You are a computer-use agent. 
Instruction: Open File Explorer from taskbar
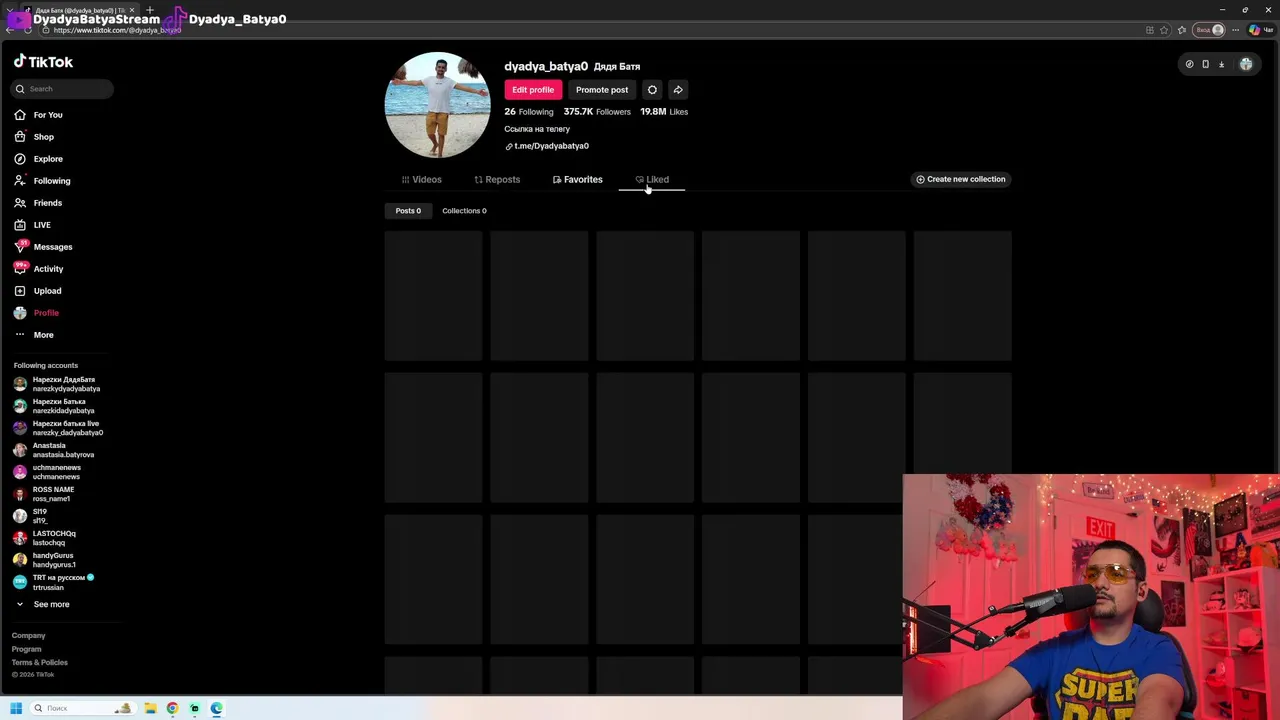pyautogui.click(x=150, y=708)
